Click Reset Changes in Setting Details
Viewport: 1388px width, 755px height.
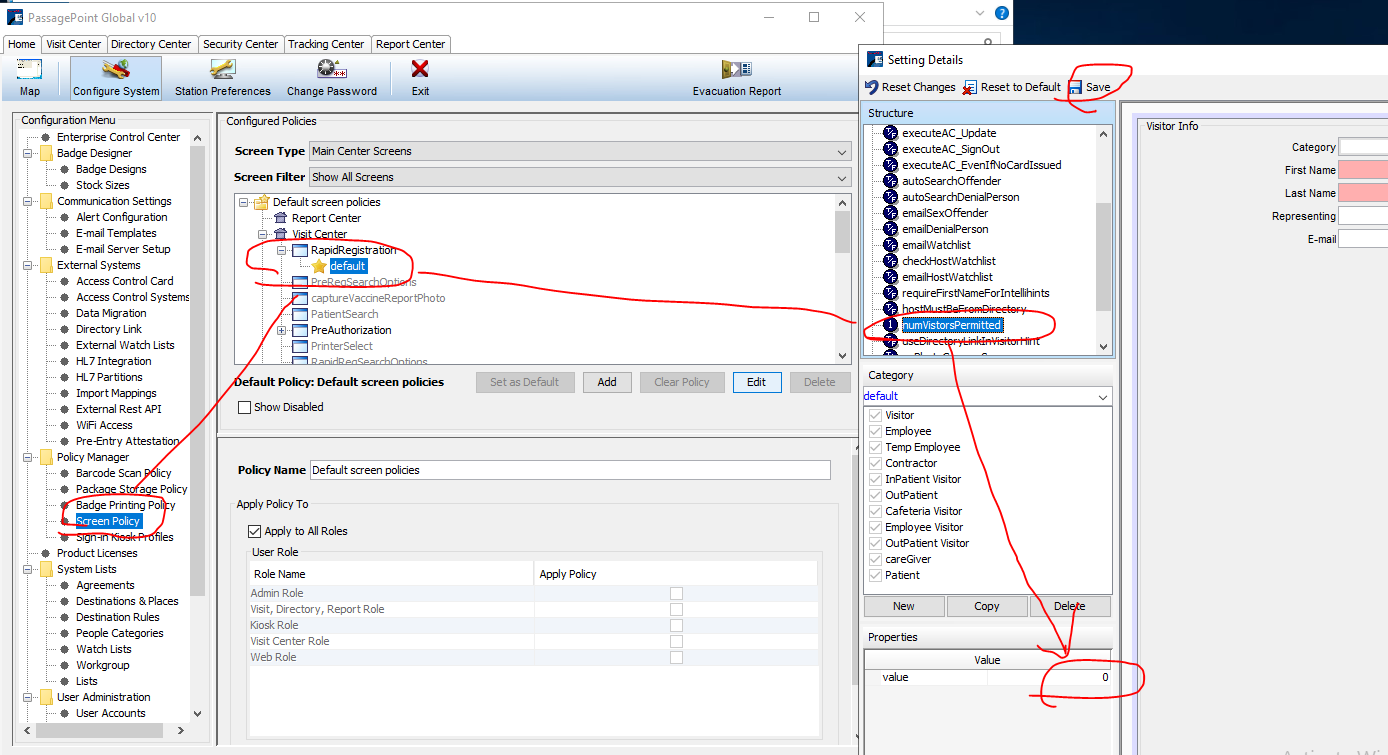click(910, 87)
